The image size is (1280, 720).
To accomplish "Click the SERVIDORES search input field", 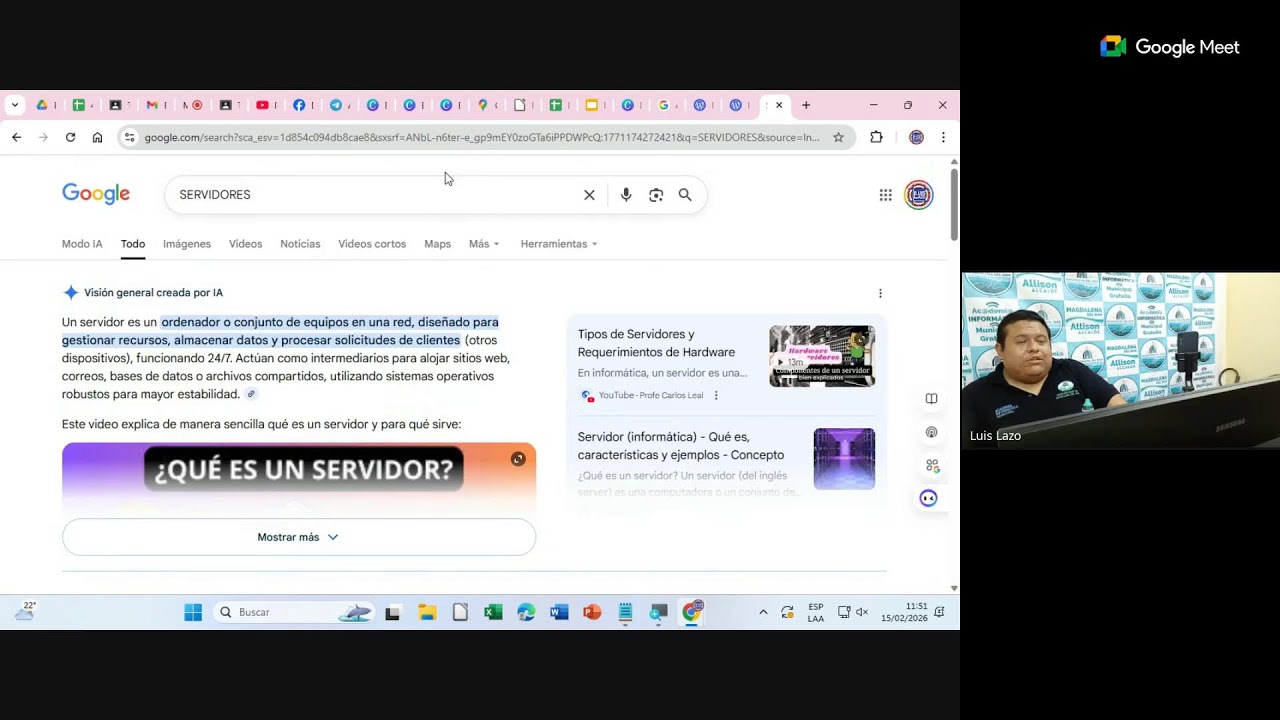I will coord(375,195).
